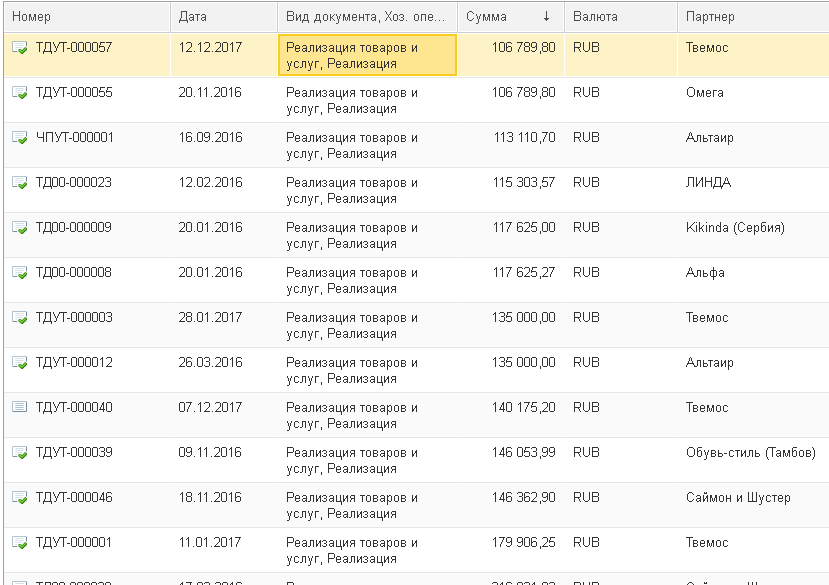Click document icon for ТДУТ-000057 row

pyautogui.click(x=19, y=48)
